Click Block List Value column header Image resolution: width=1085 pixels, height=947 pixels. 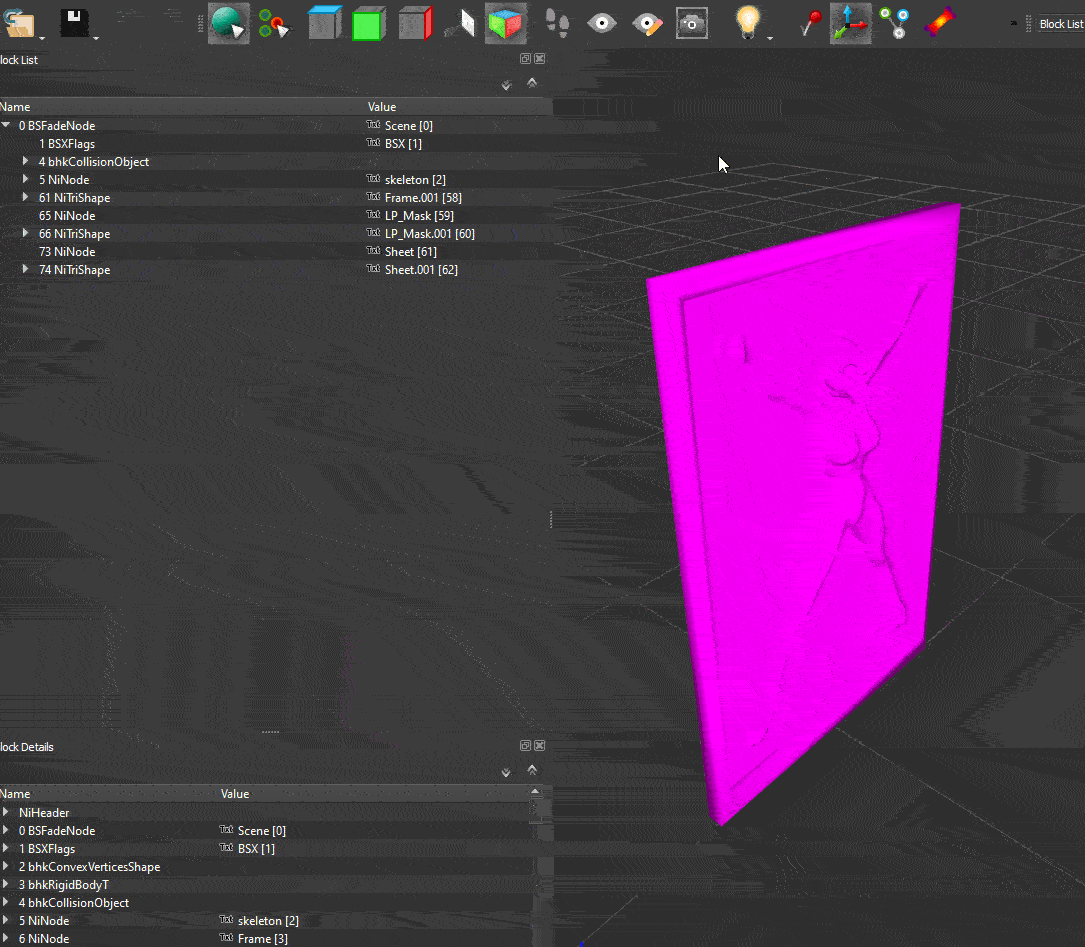pos(459,107)
